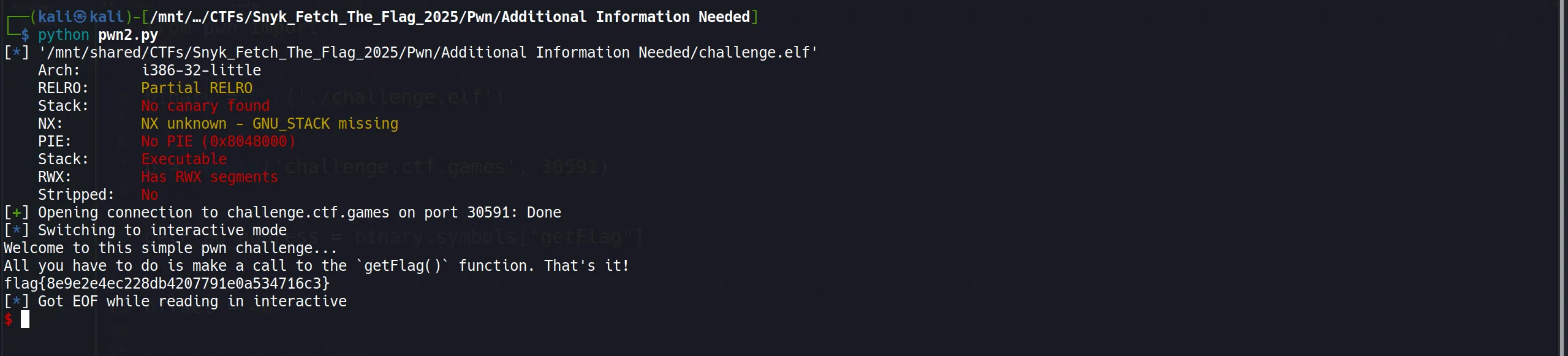Click the green [+] marker before Opening connection
Viewport: 1568px width, 356px height.
coord(17,213)
